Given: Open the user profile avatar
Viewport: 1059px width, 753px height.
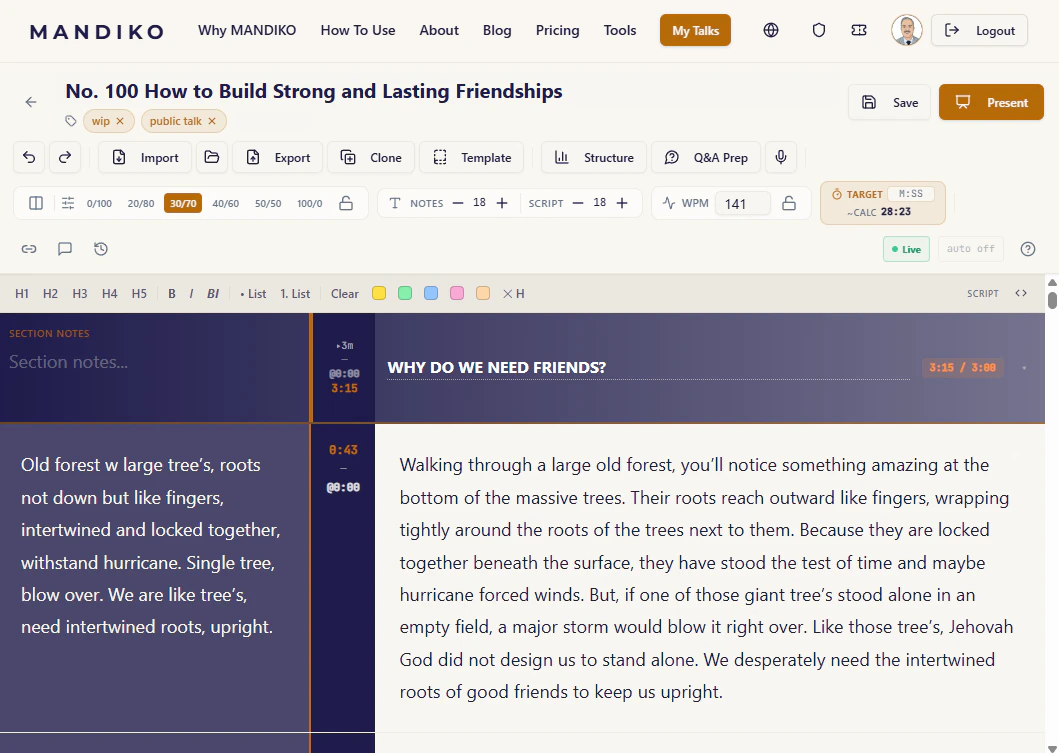Looking at the screenshot, I should click(x=906, y=30).
